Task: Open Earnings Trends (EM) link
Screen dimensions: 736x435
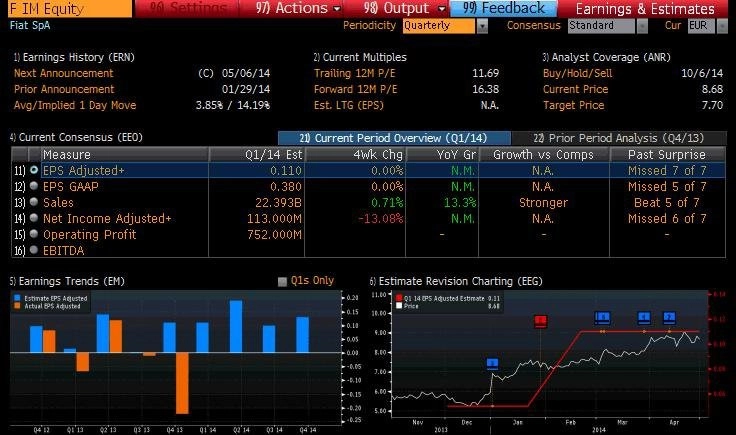Action: (67, 281)
